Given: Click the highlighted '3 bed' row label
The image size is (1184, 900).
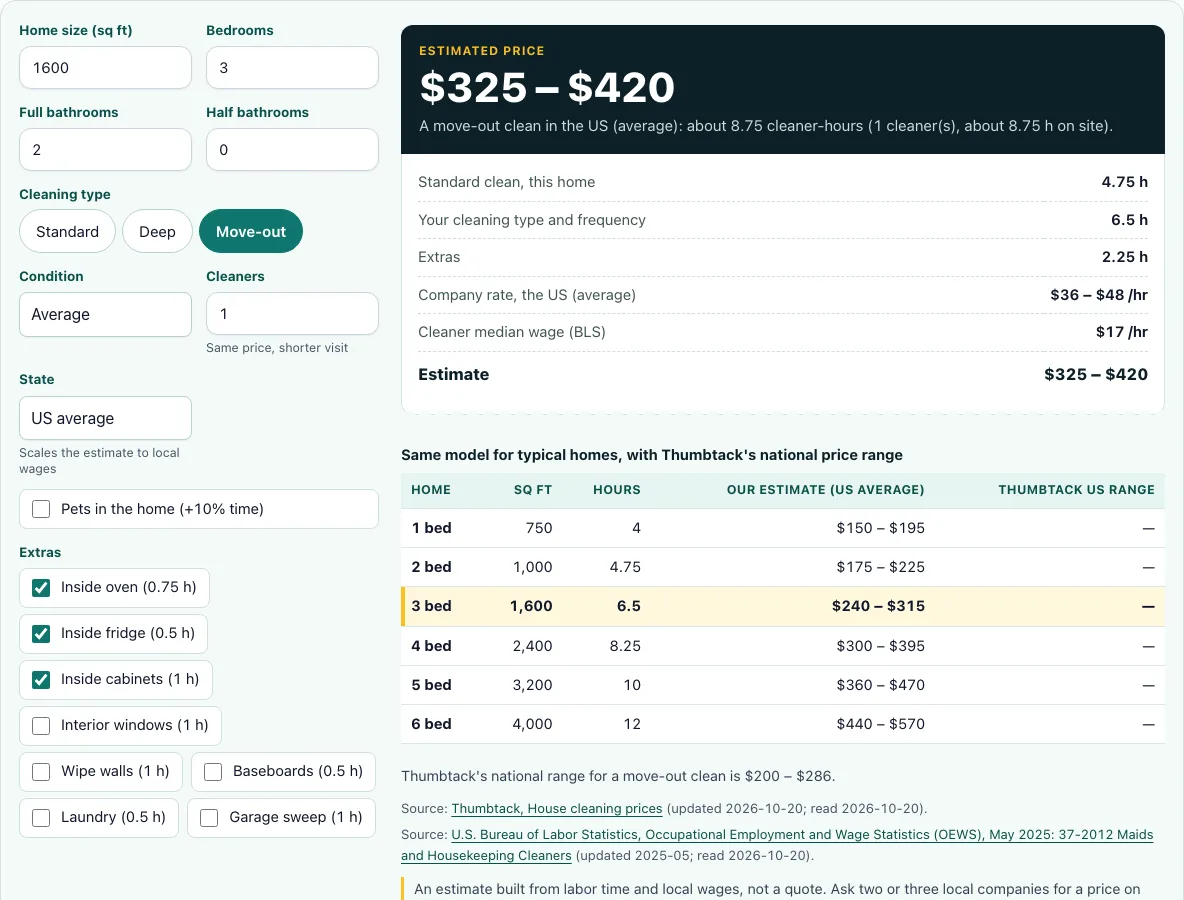Looking at the screenshot, I should [431, 606].
